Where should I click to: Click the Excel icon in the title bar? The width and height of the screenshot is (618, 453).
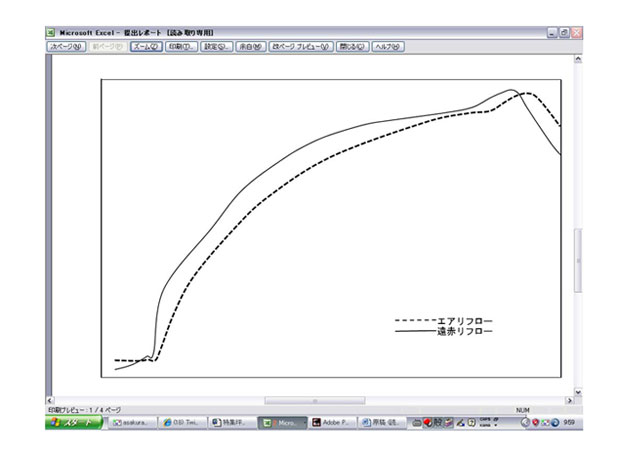tap(51, 32)
